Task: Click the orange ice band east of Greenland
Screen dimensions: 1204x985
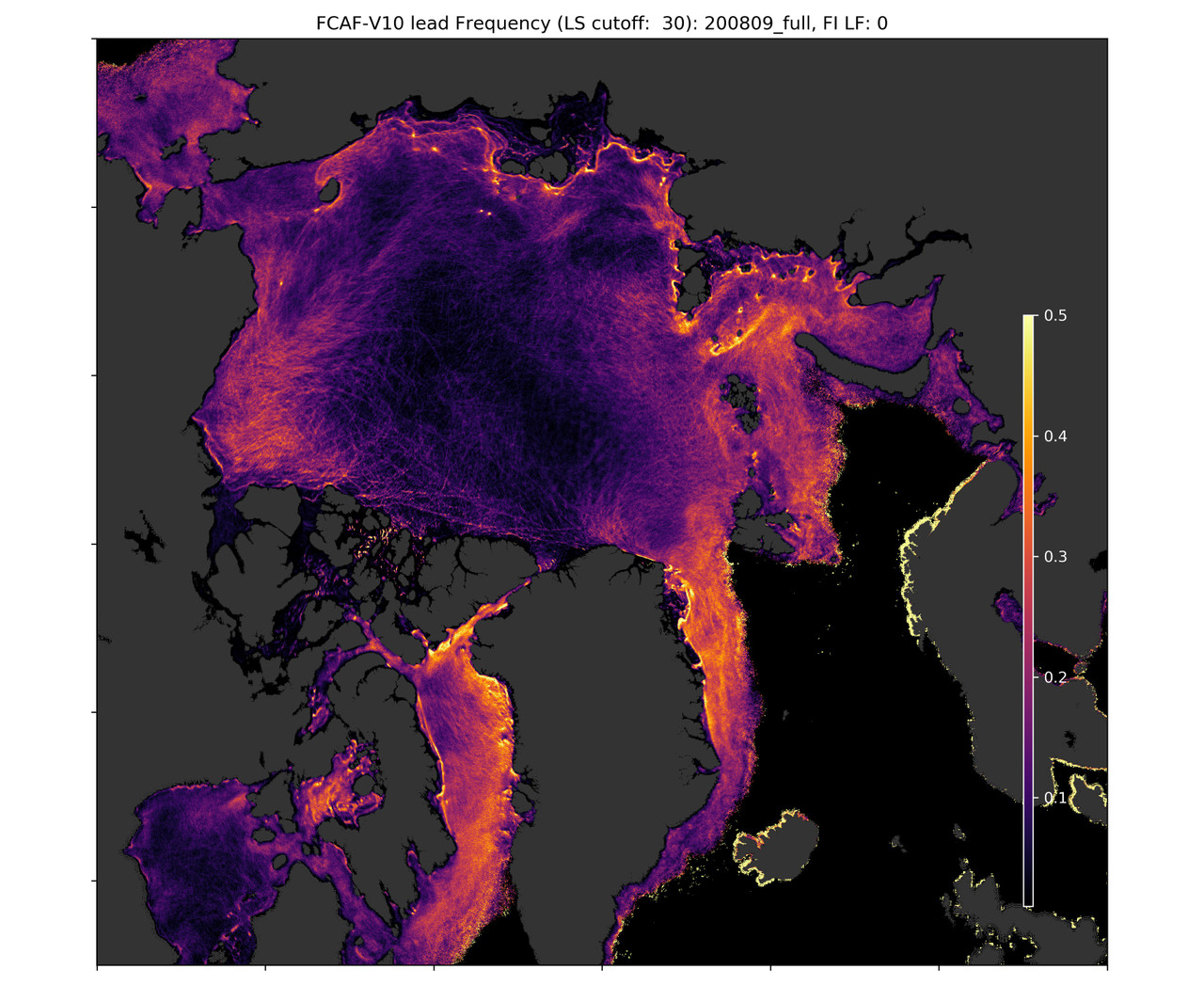Action: coord(720,677)
